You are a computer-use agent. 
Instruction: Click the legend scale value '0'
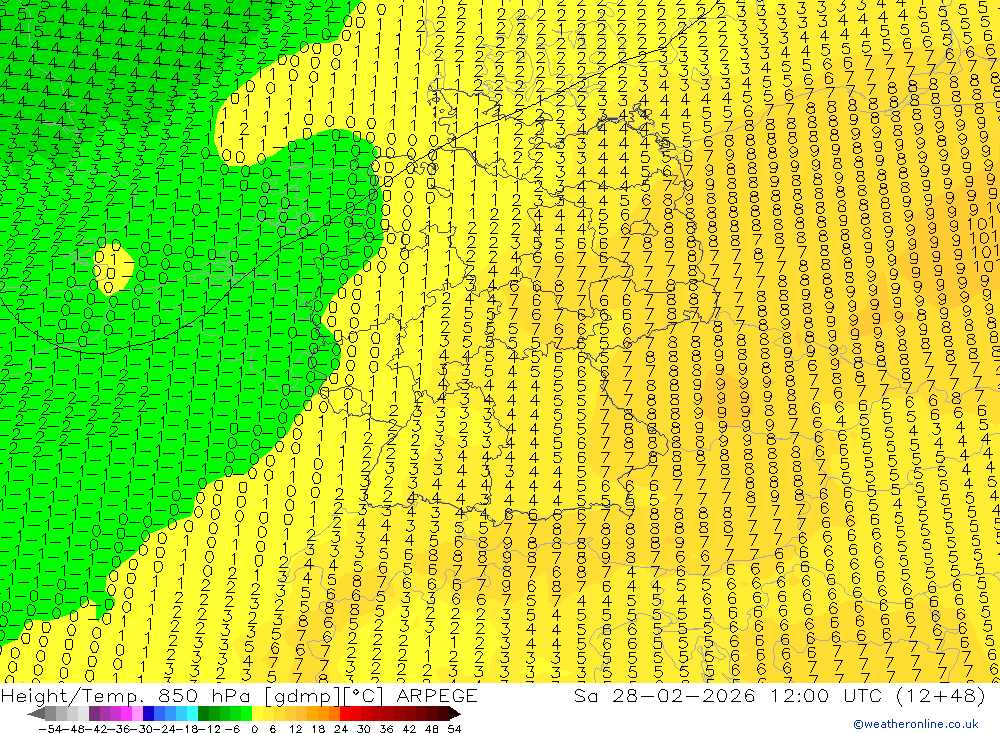[x=254, y=729]
